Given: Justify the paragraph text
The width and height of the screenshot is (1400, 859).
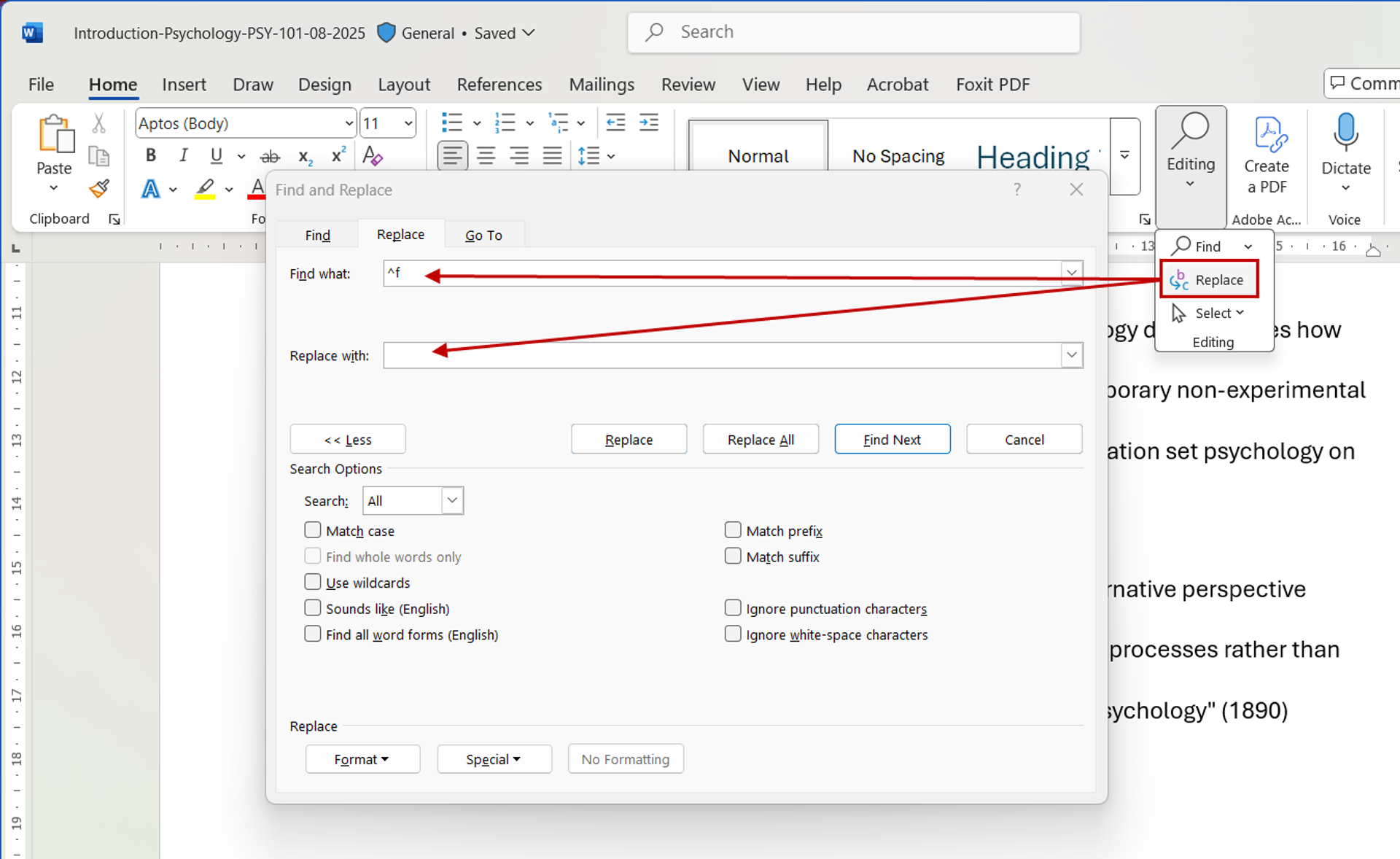Looking at the screenshot, I should coord(553,155).
